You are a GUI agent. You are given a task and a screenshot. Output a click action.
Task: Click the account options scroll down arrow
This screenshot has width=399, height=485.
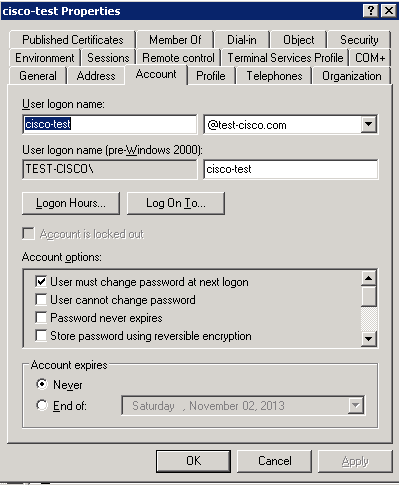(x=369, y=339)
